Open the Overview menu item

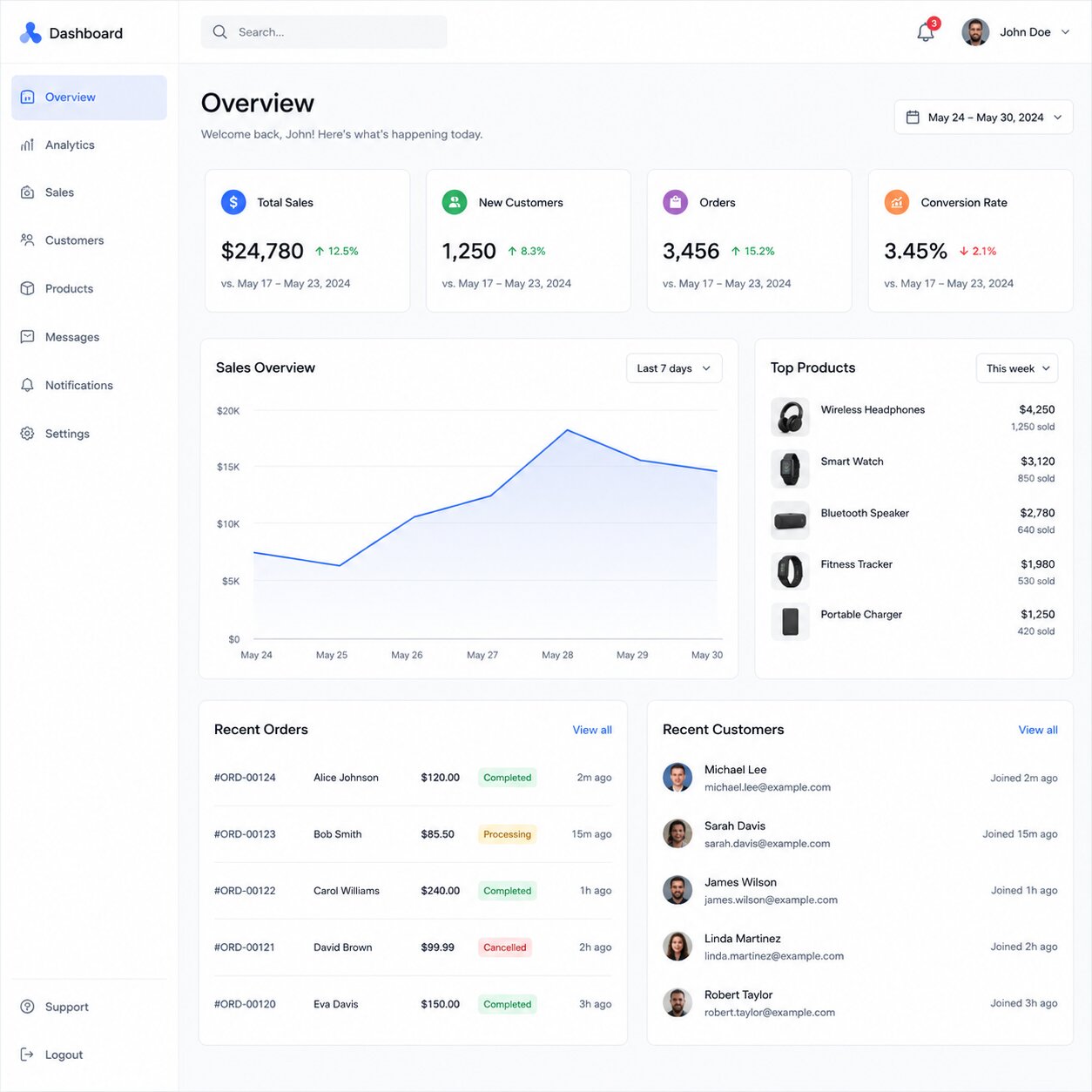[x=89, y=98]
